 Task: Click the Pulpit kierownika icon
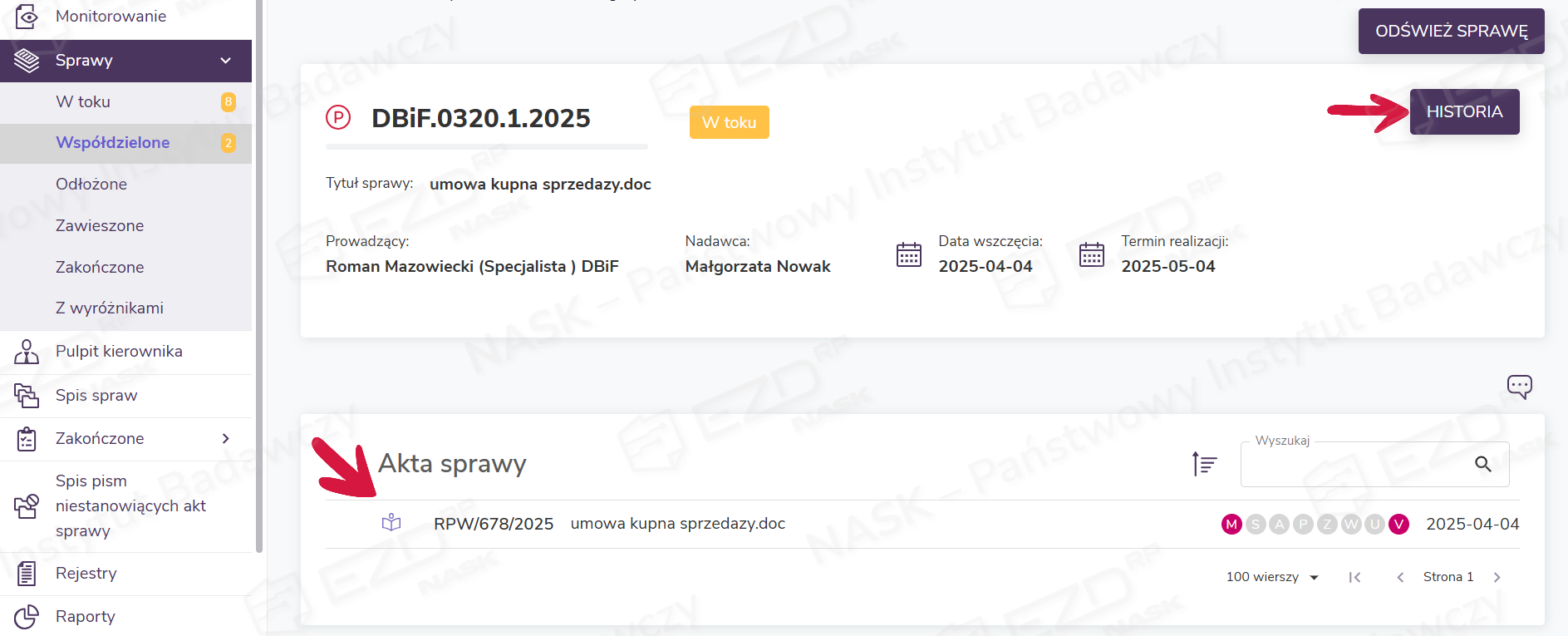pos(27,352)
